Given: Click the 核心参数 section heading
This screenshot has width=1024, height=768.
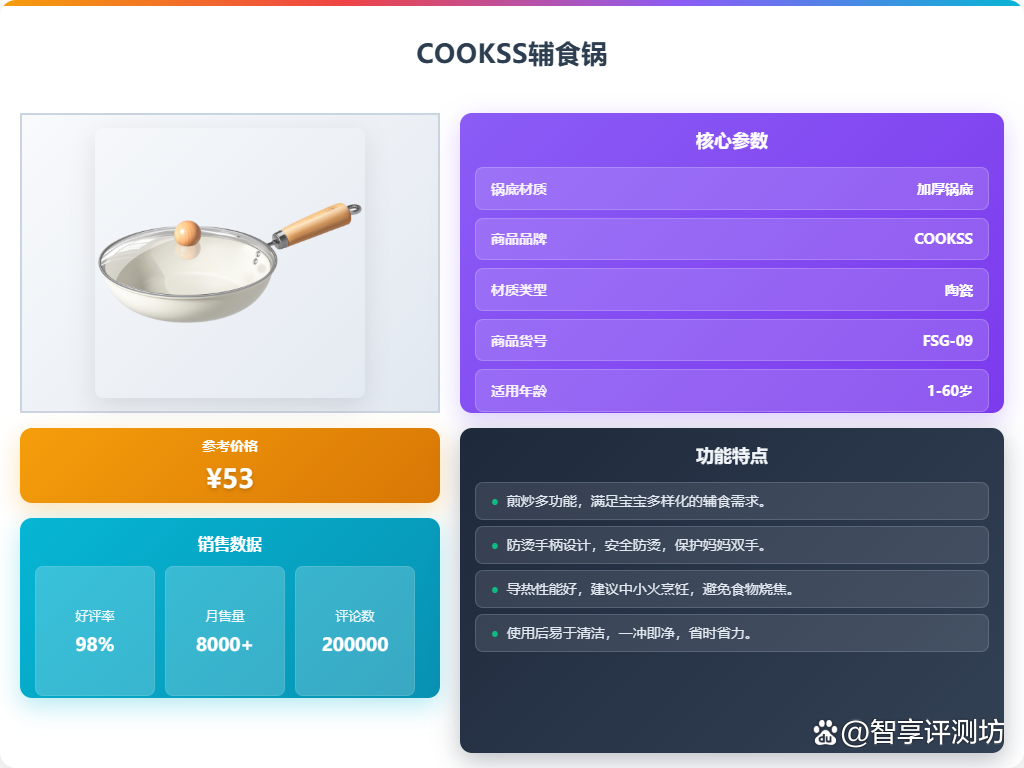Looking at the screenshot, I should point(731,140).
